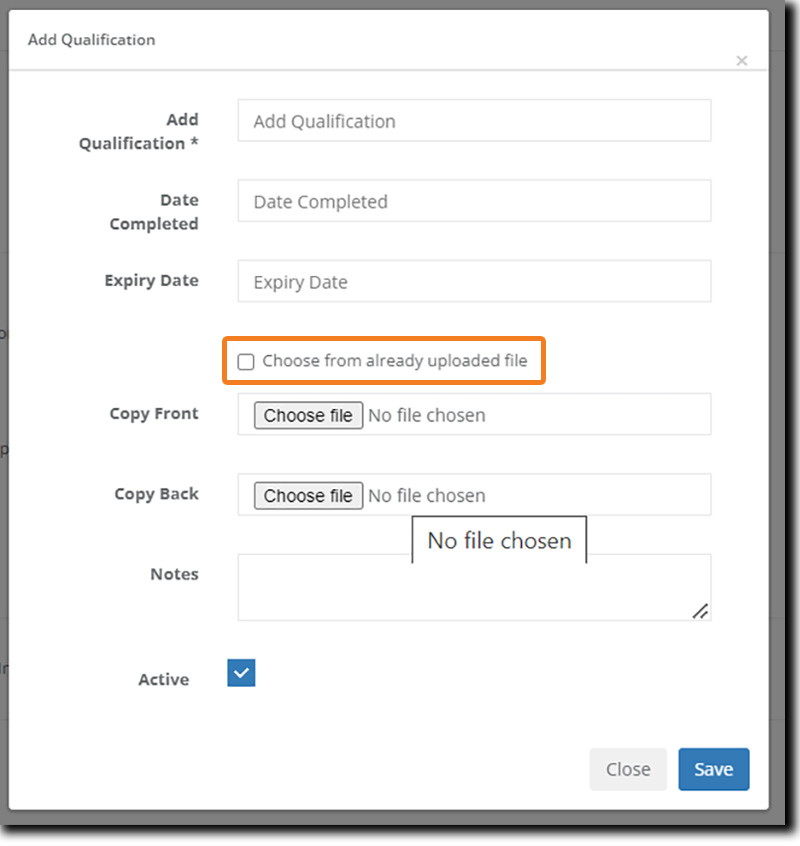The image size is (800, 846).
Task: Close the dialog with the X icon
Action: pos(741,61)
